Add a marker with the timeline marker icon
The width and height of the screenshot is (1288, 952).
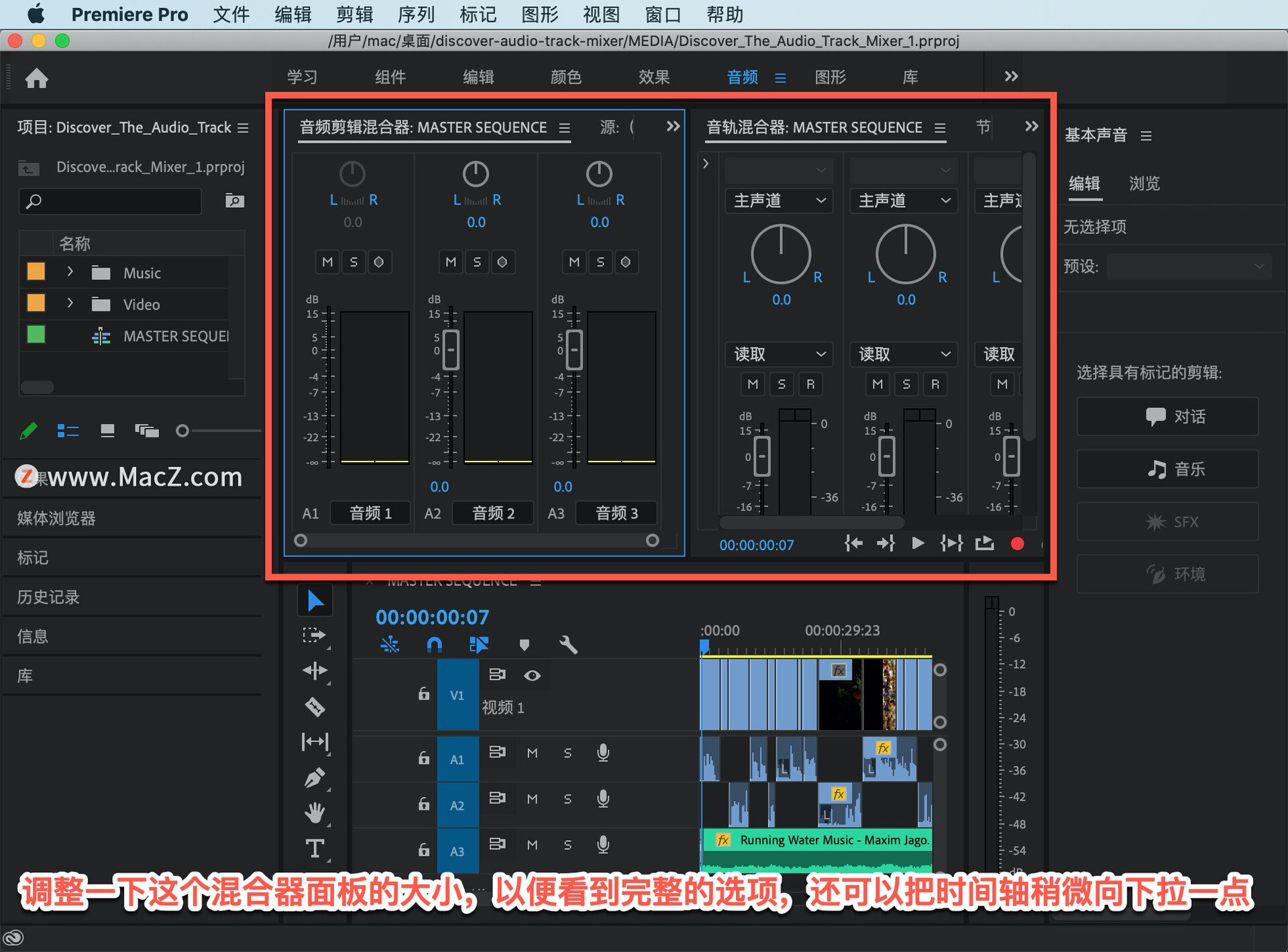click(525, 645)
